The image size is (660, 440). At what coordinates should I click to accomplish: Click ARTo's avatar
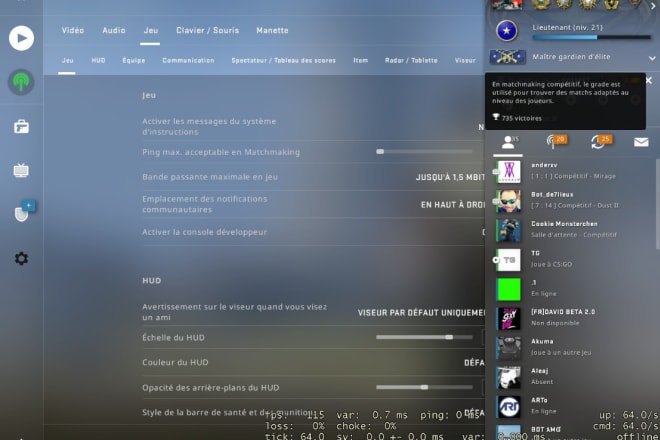click(508, 407)
